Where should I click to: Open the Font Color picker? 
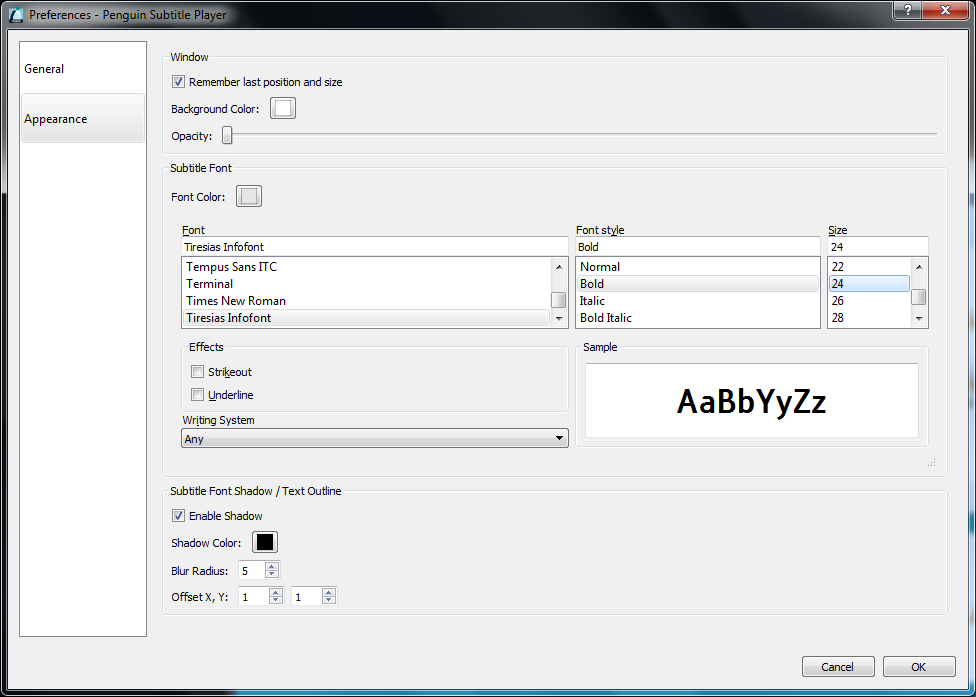[248, 195]
